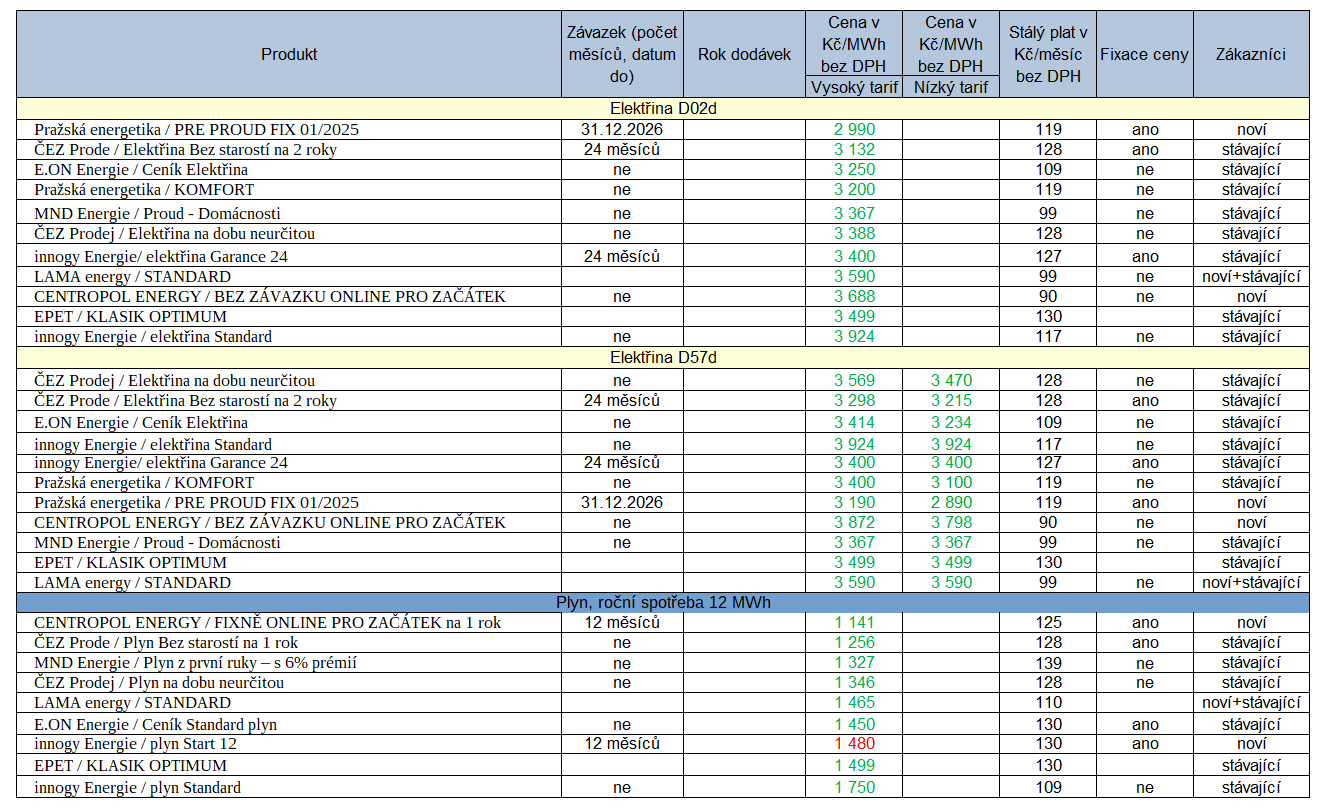Click 'nový' in the innogy plyn Start 12 row

pos(1251,744)
